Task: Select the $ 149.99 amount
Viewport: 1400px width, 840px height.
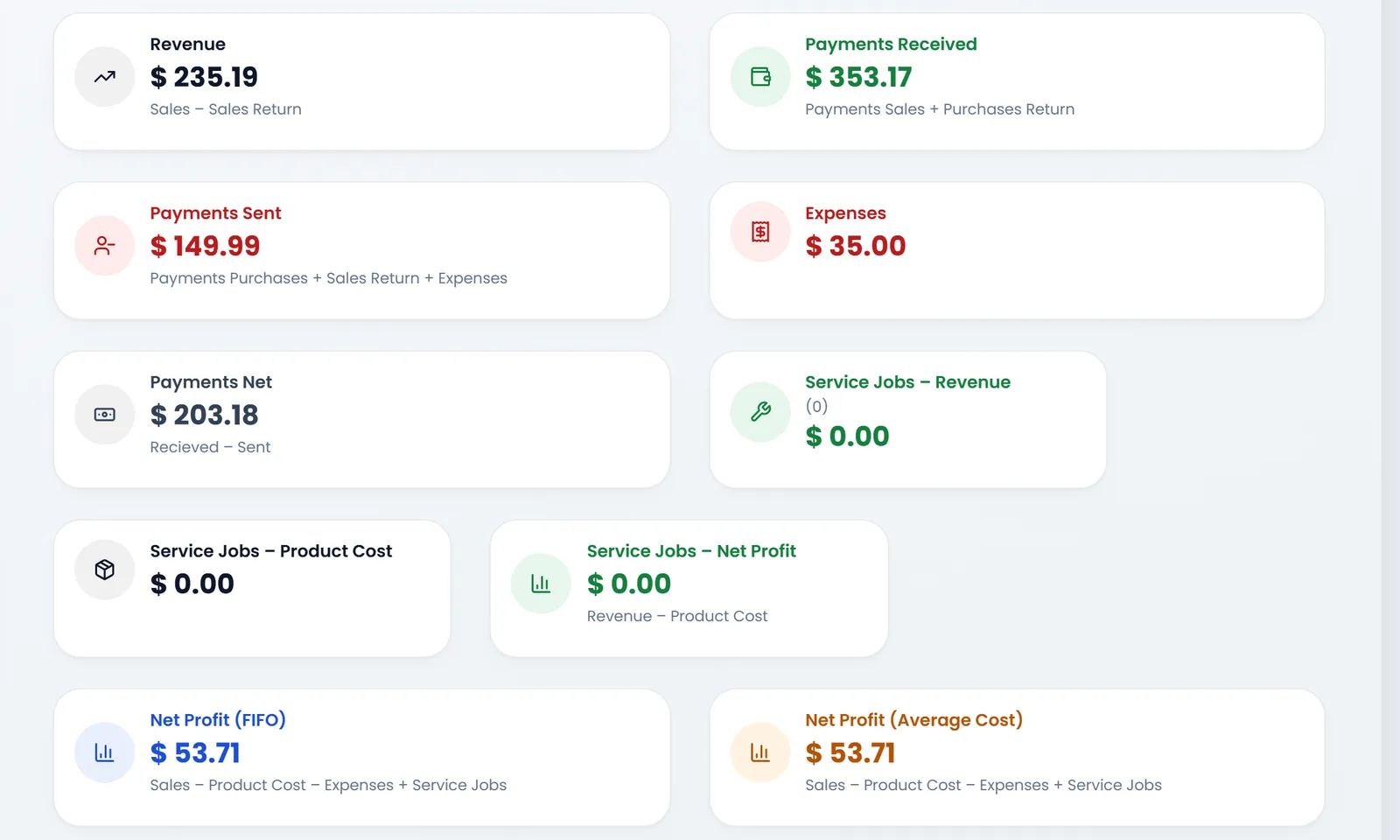Action: coord(205,246)
